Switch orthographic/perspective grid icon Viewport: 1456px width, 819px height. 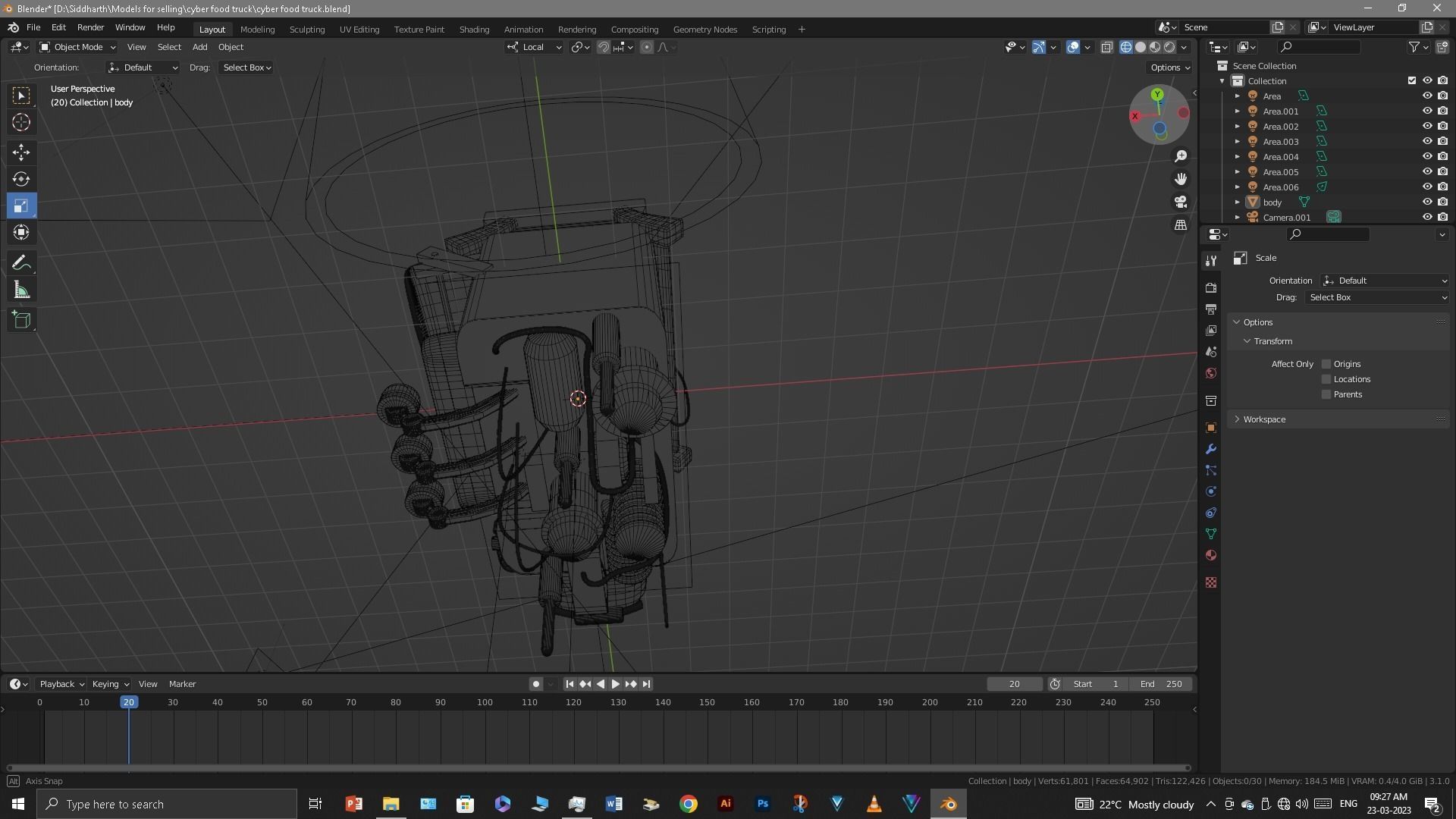pyautogui.click(x=1181, y=224)
